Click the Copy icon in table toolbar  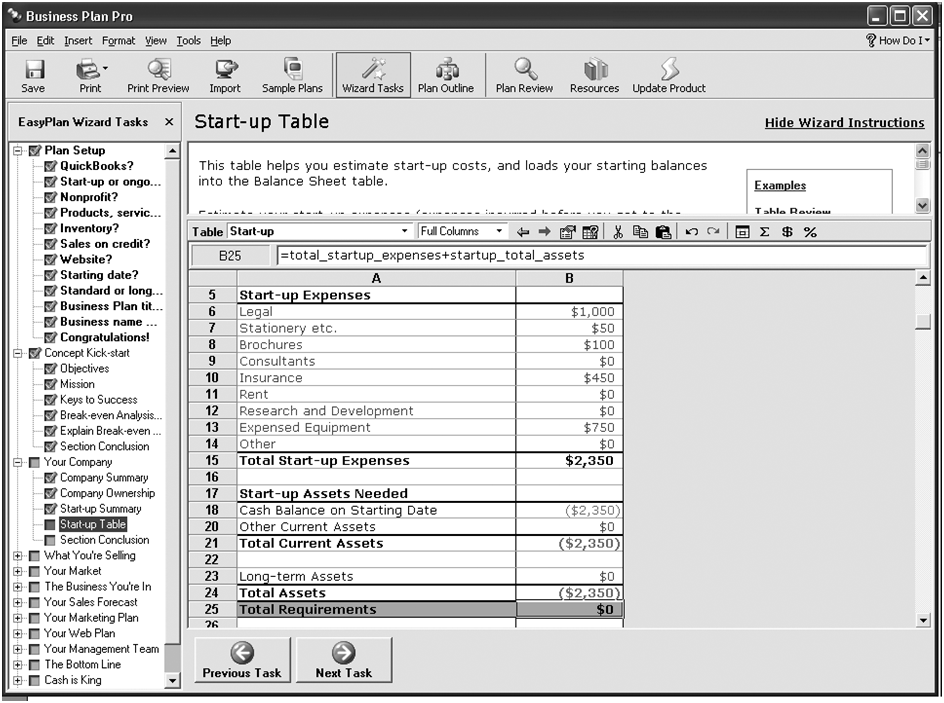tap(640, 232)
